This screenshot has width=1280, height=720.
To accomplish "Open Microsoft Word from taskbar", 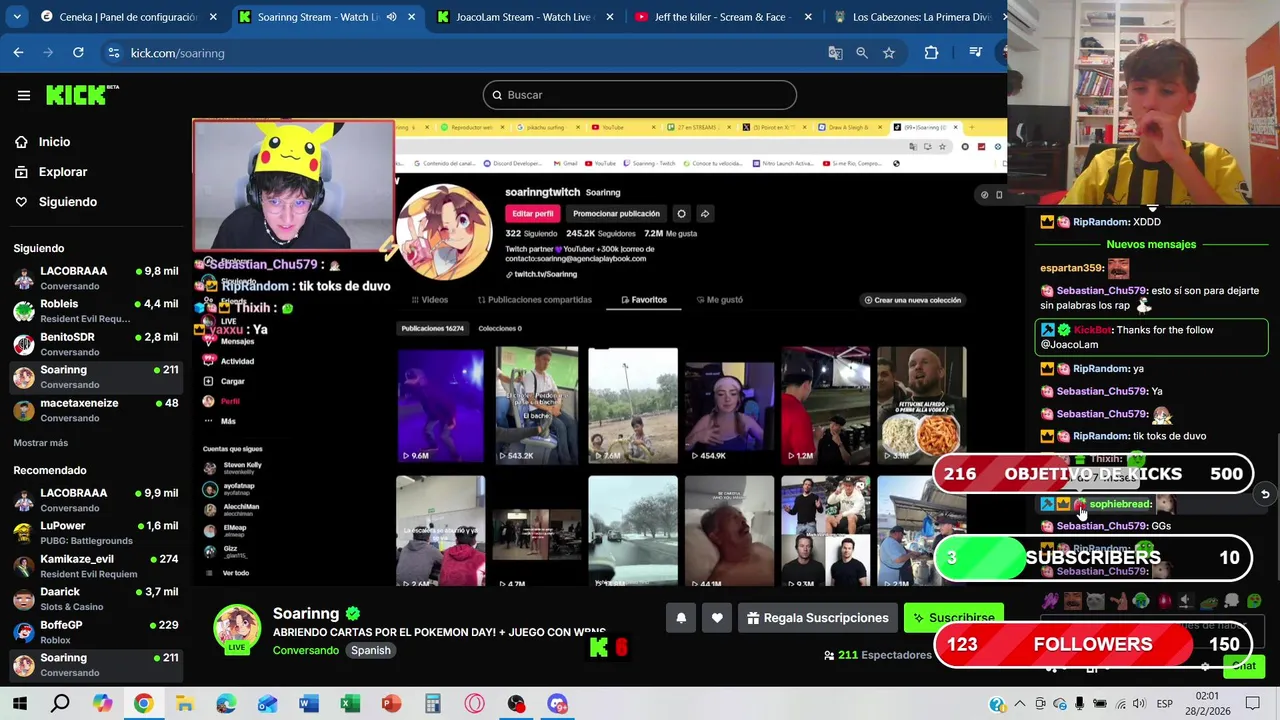I will (x=308, y=704).
